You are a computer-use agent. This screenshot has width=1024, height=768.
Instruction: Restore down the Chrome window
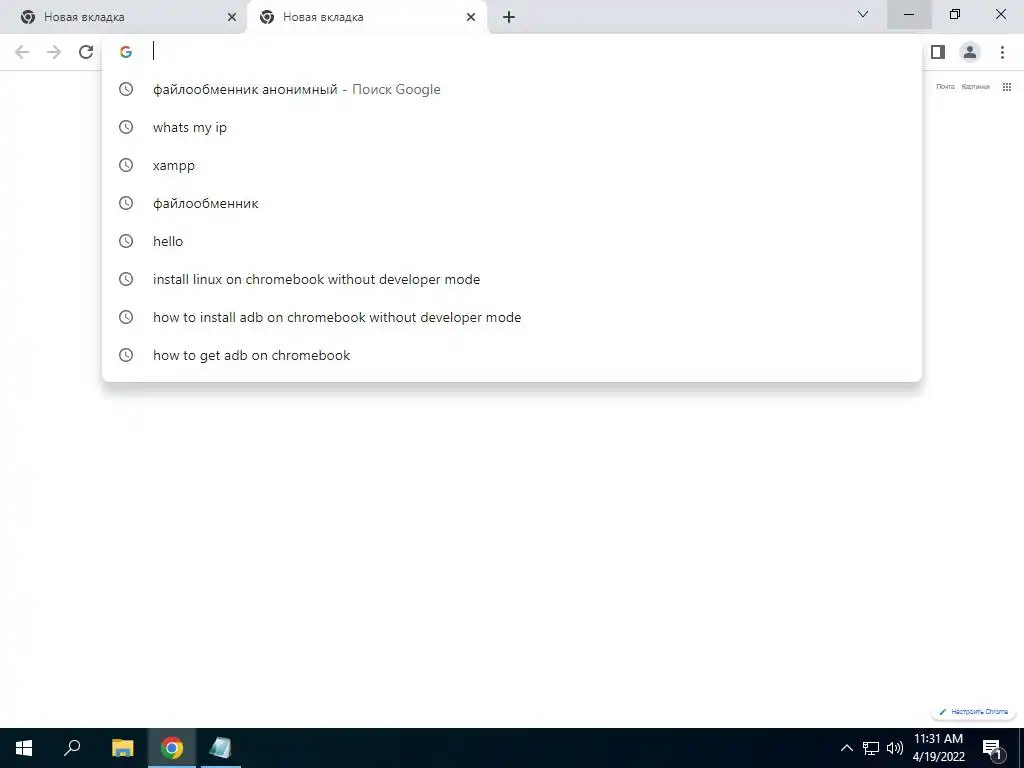955,14
